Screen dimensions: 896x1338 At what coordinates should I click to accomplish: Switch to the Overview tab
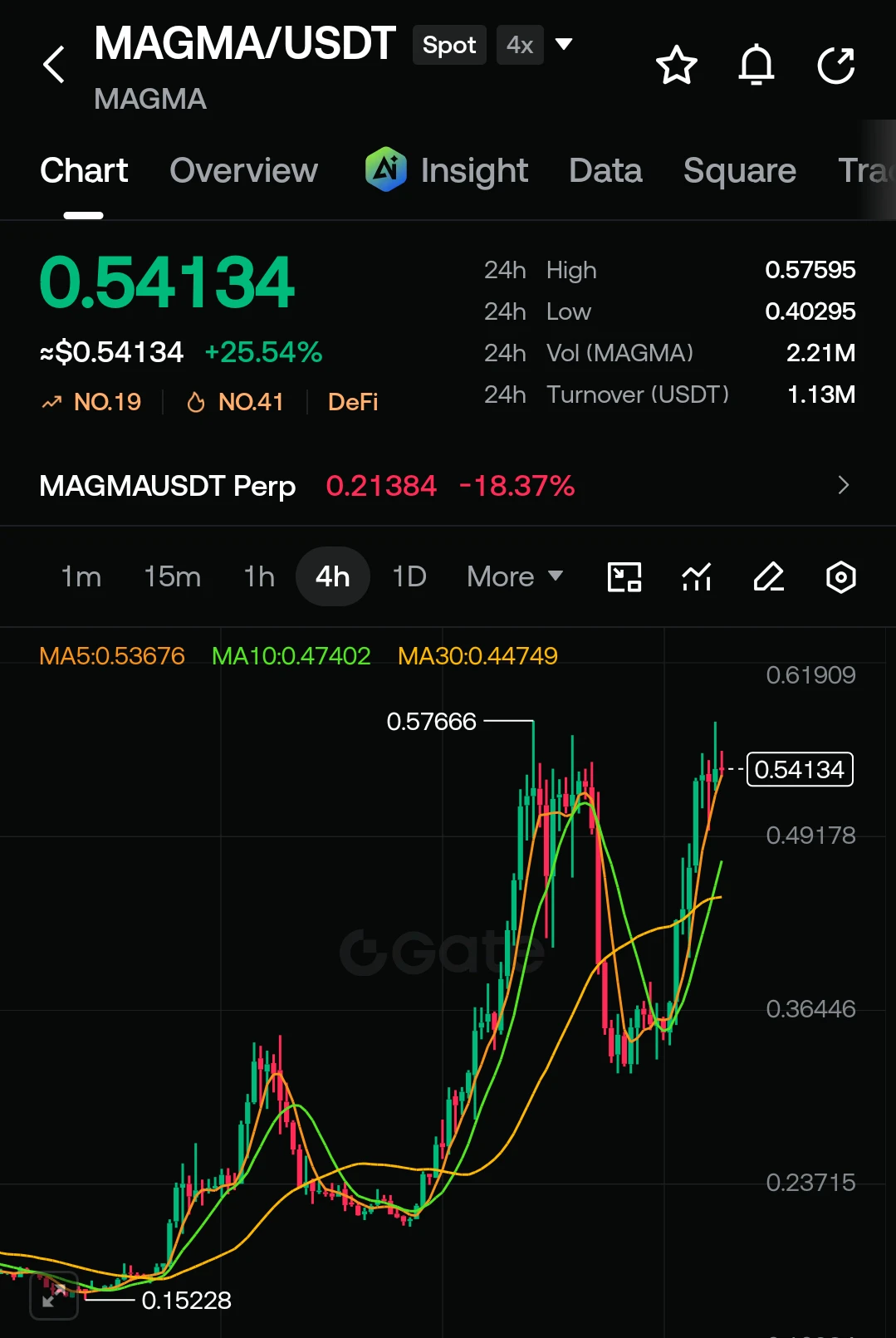243,170
